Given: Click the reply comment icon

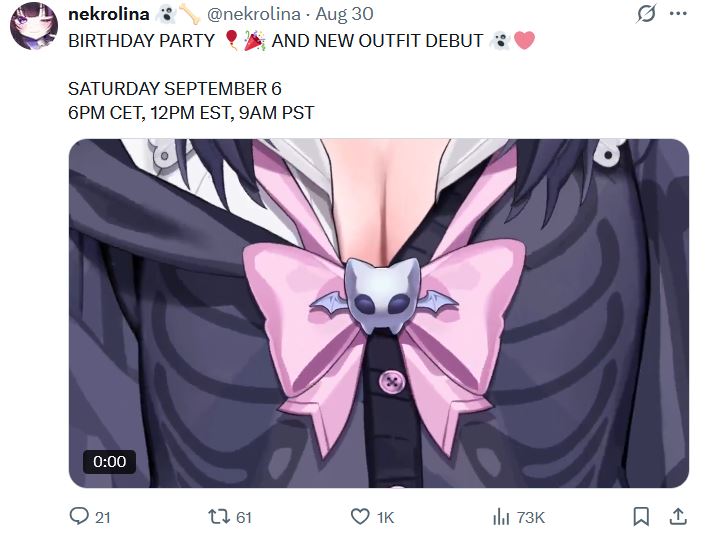Looking at the screenshot, I should click(x=79, y=516).
